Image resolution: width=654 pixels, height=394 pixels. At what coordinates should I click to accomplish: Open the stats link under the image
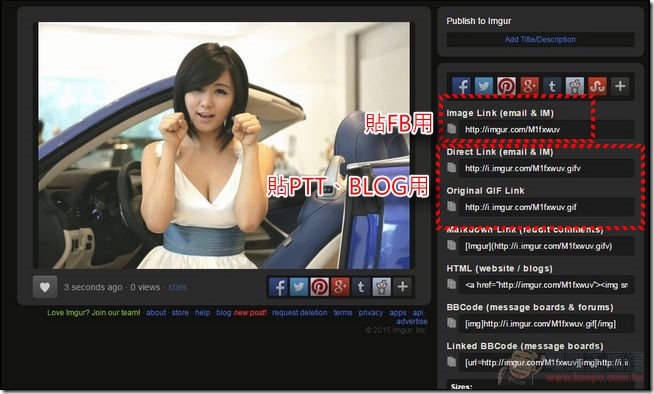(178, 287)
